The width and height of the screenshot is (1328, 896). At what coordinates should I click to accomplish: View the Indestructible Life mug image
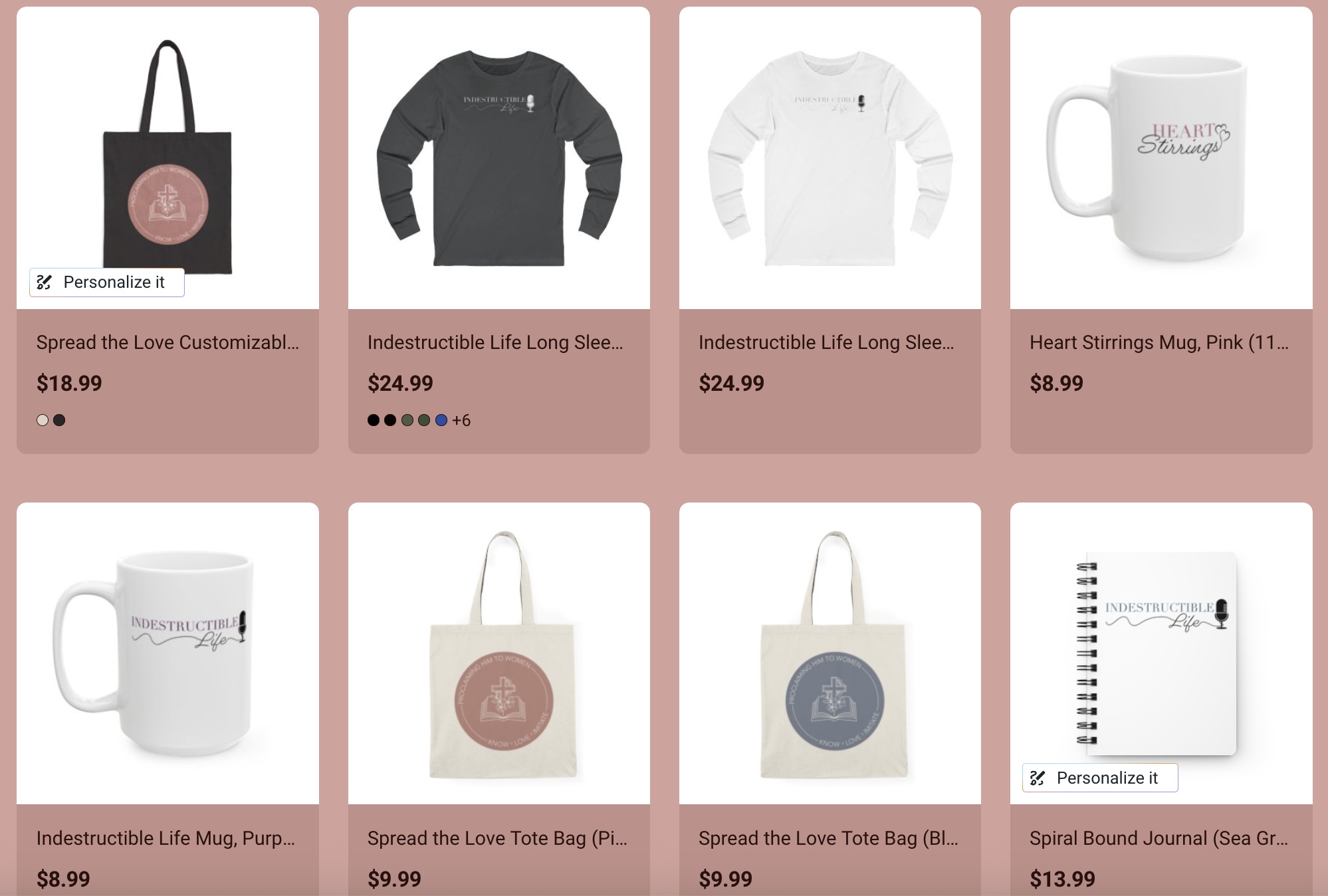(167, 653)
